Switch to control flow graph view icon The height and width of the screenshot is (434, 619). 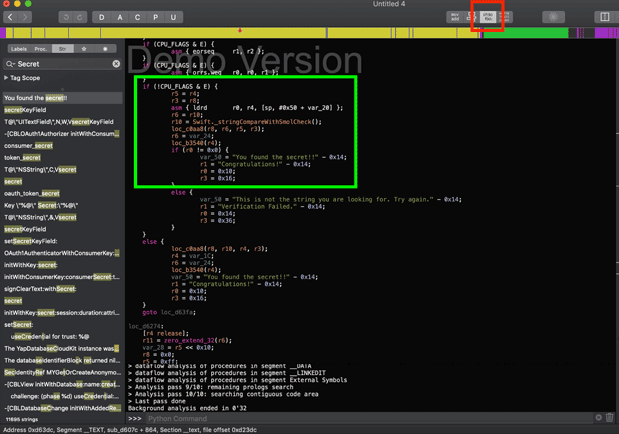[471, 17]
